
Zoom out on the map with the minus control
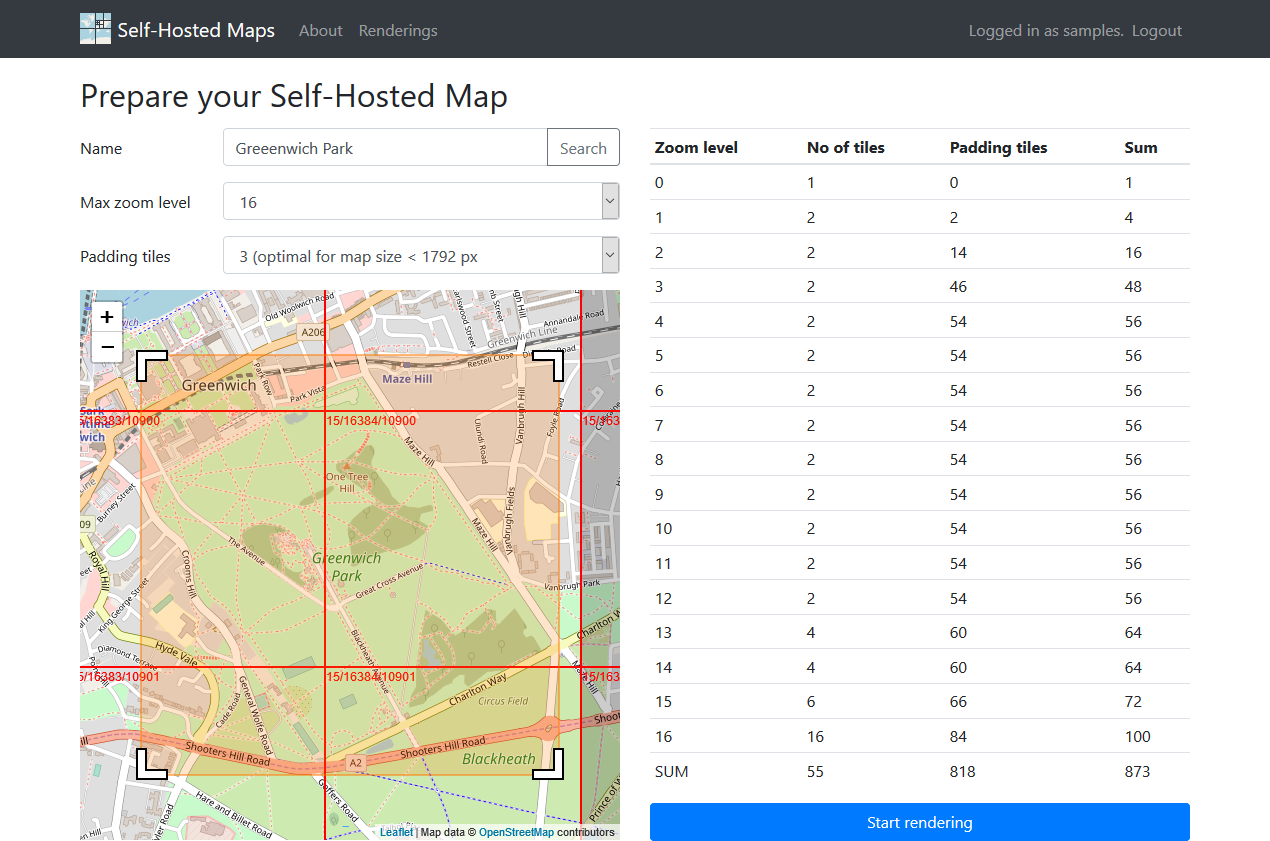[107, 347]
